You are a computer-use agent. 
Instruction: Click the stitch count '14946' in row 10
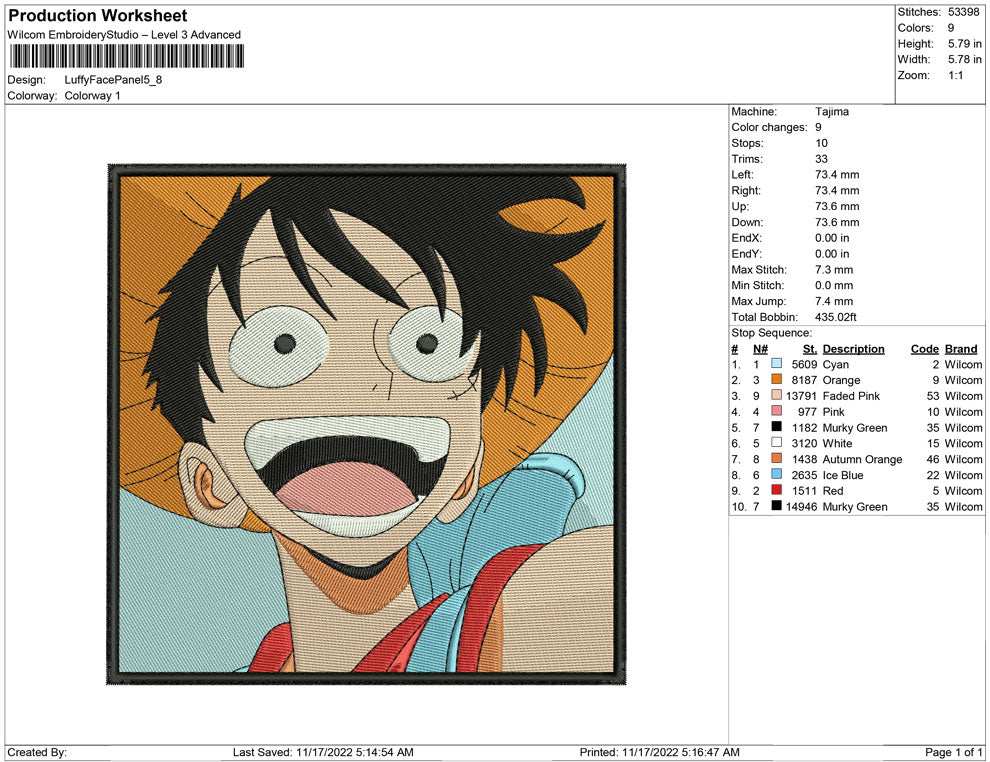pos(801,506)
